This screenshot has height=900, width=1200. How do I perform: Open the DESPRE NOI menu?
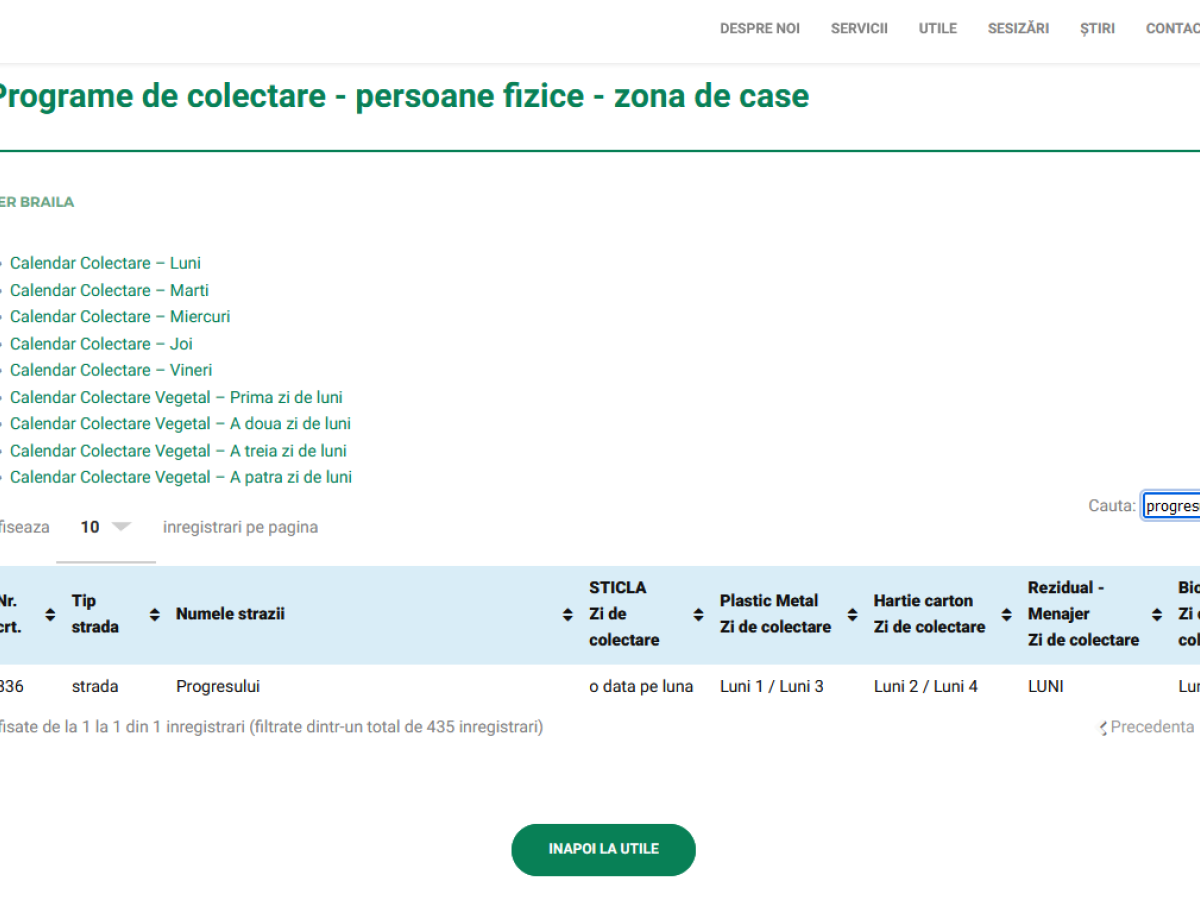(759, 28)
